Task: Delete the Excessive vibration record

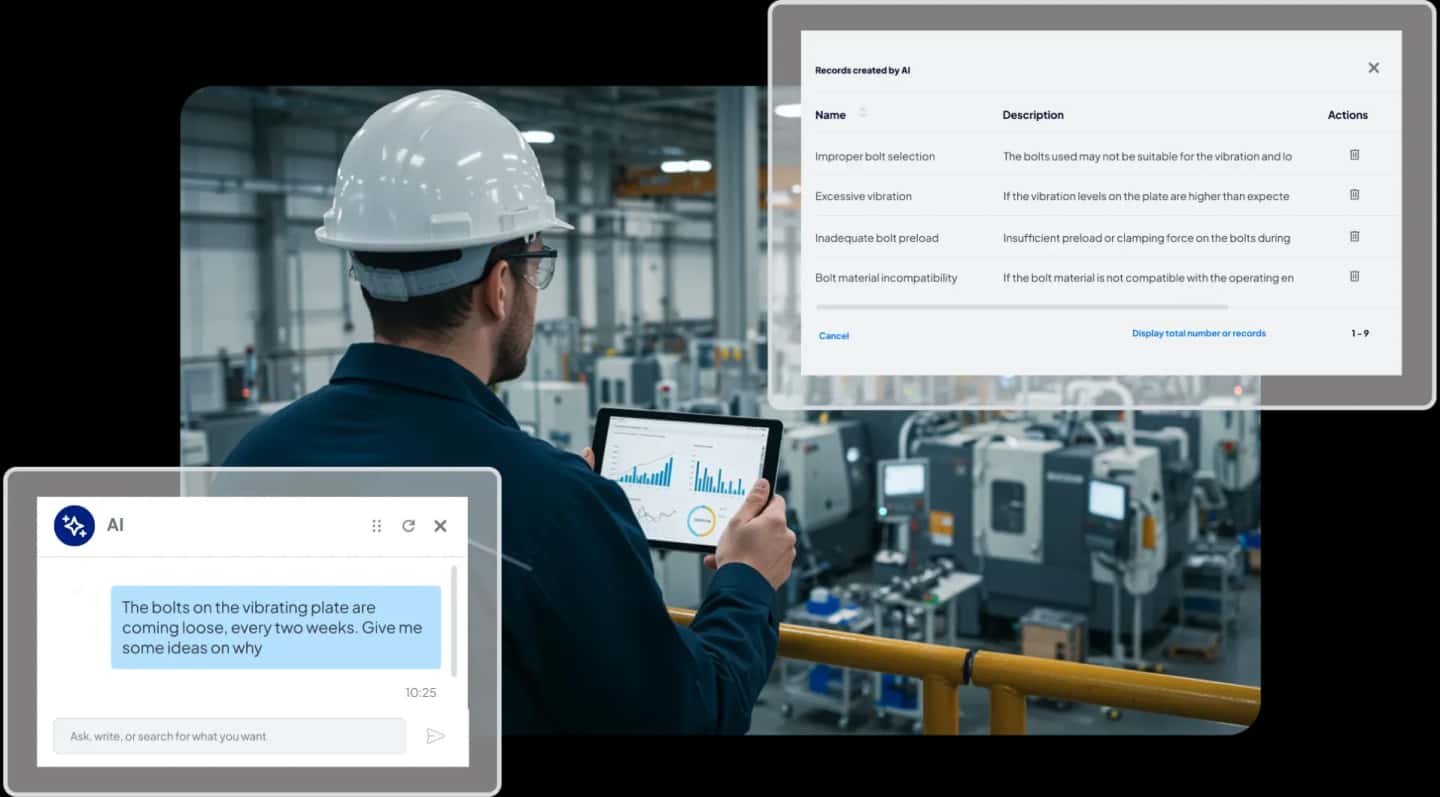Action: pos(1354,195)
